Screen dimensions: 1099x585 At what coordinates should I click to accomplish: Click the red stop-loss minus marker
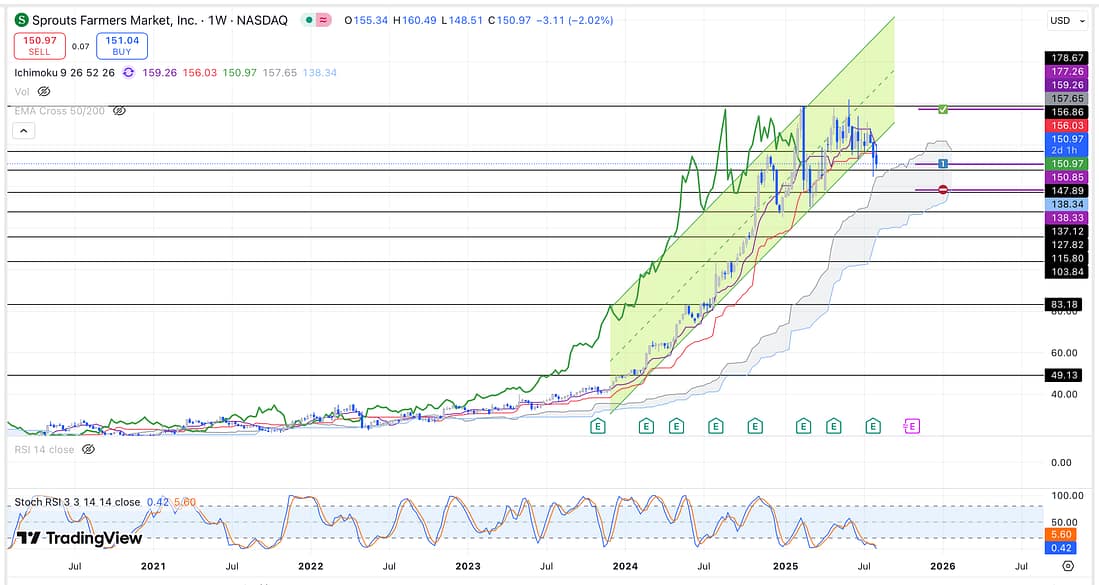[943, 189]
